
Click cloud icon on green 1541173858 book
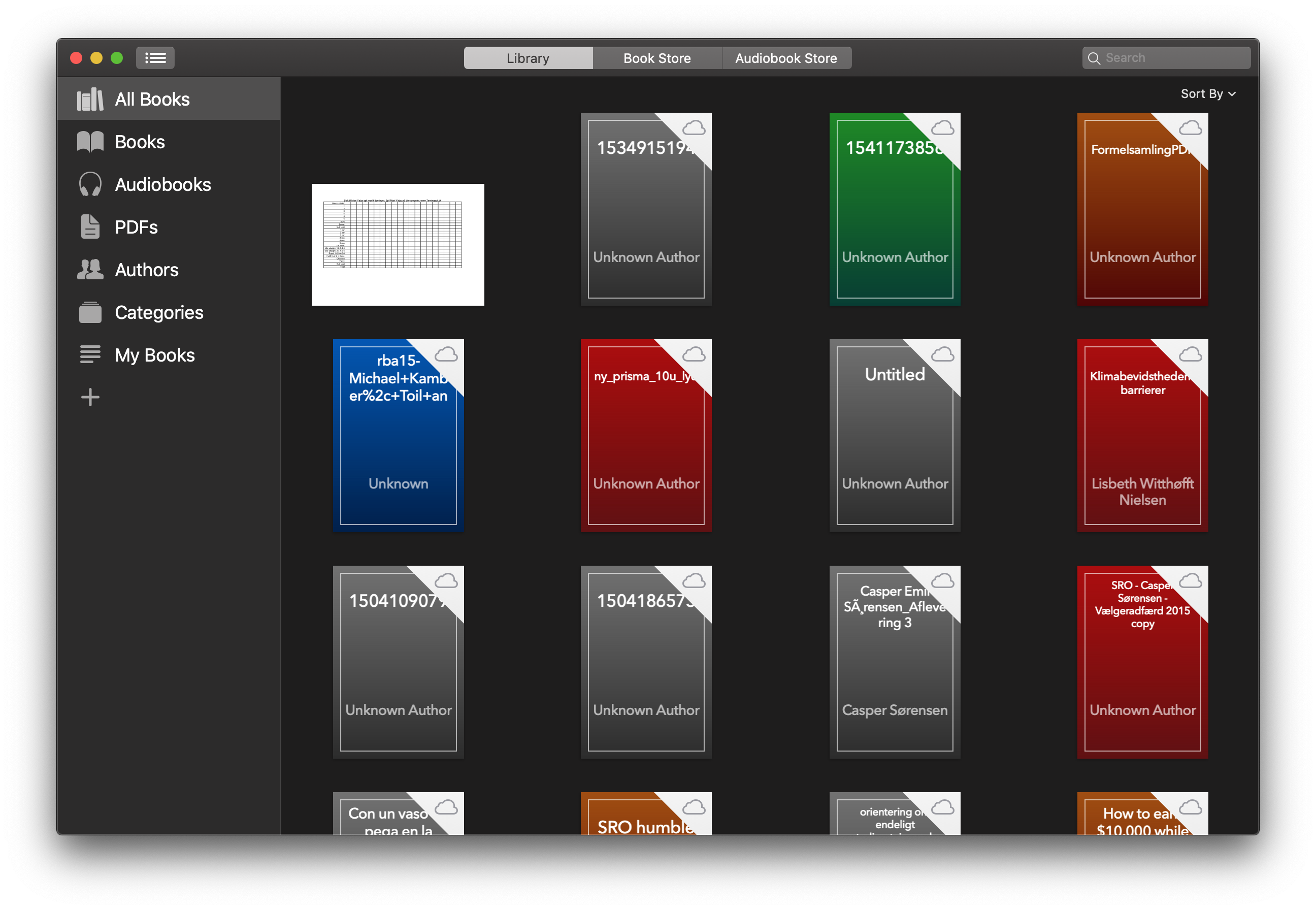click(x=942, y=128)
